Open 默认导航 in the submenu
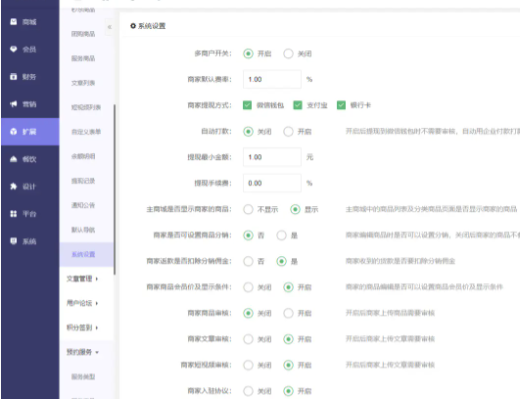 coord(83,230)
